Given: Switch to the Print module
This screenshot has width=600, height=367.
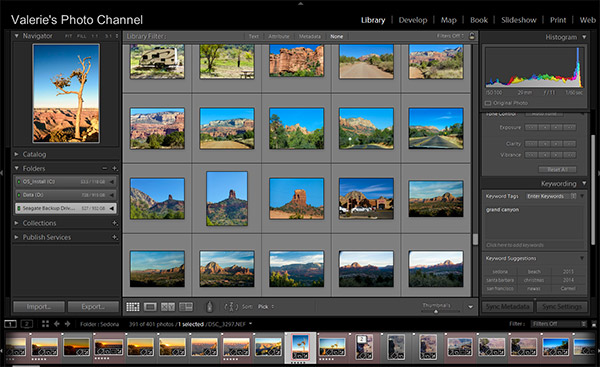Looking at the screenshot, I should [558, 20].
